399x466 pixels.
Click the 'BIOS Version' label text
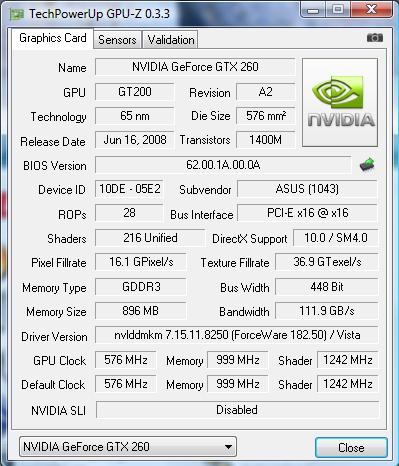(55, 166)
